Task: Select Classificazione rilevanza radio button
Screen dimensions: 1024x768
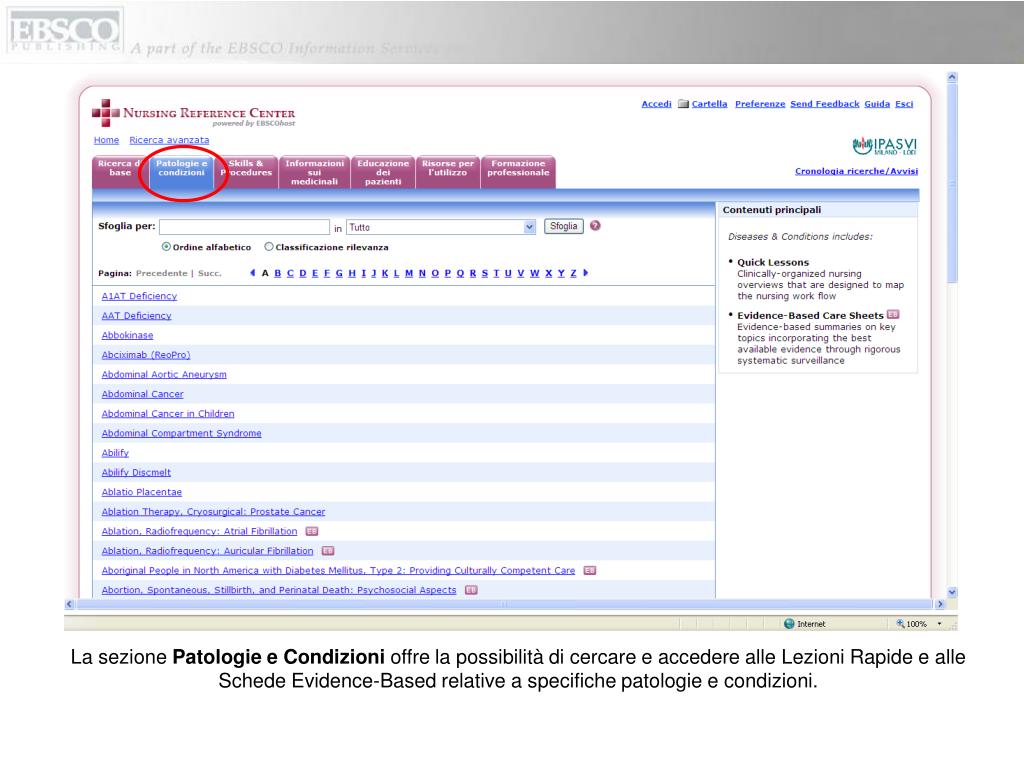Action: coord(268,247)
